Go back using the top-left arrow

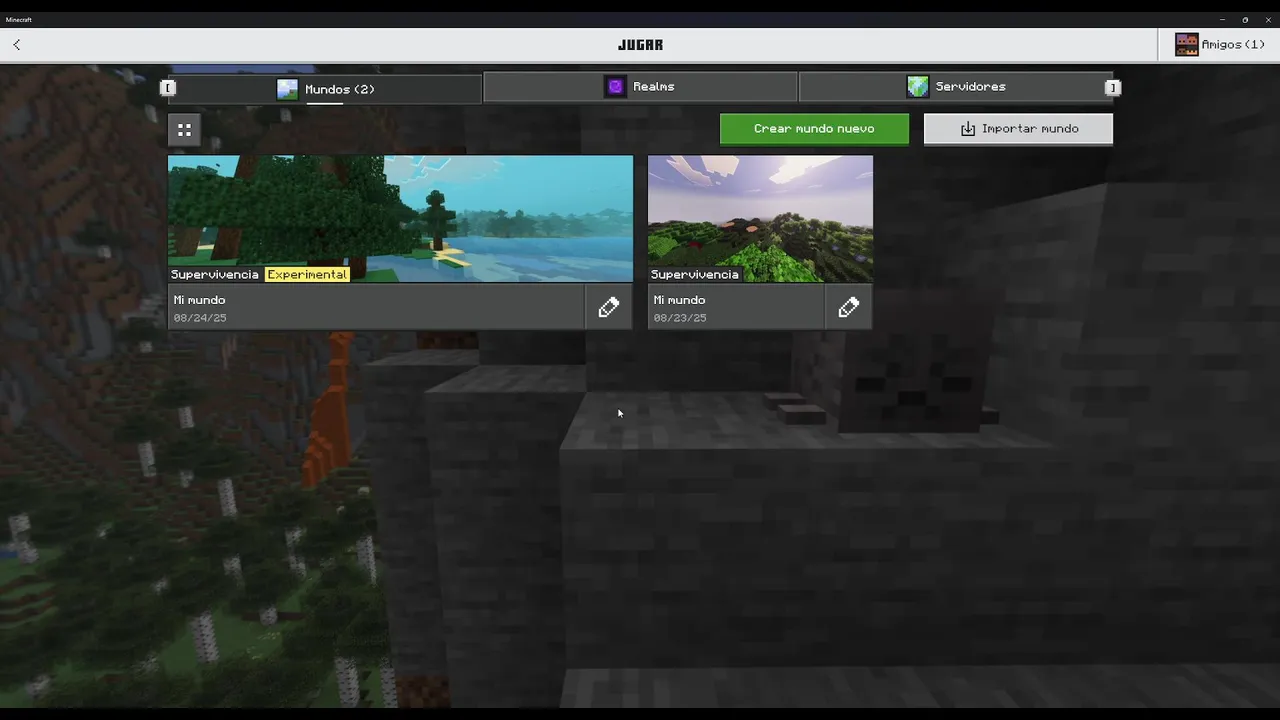17,45
